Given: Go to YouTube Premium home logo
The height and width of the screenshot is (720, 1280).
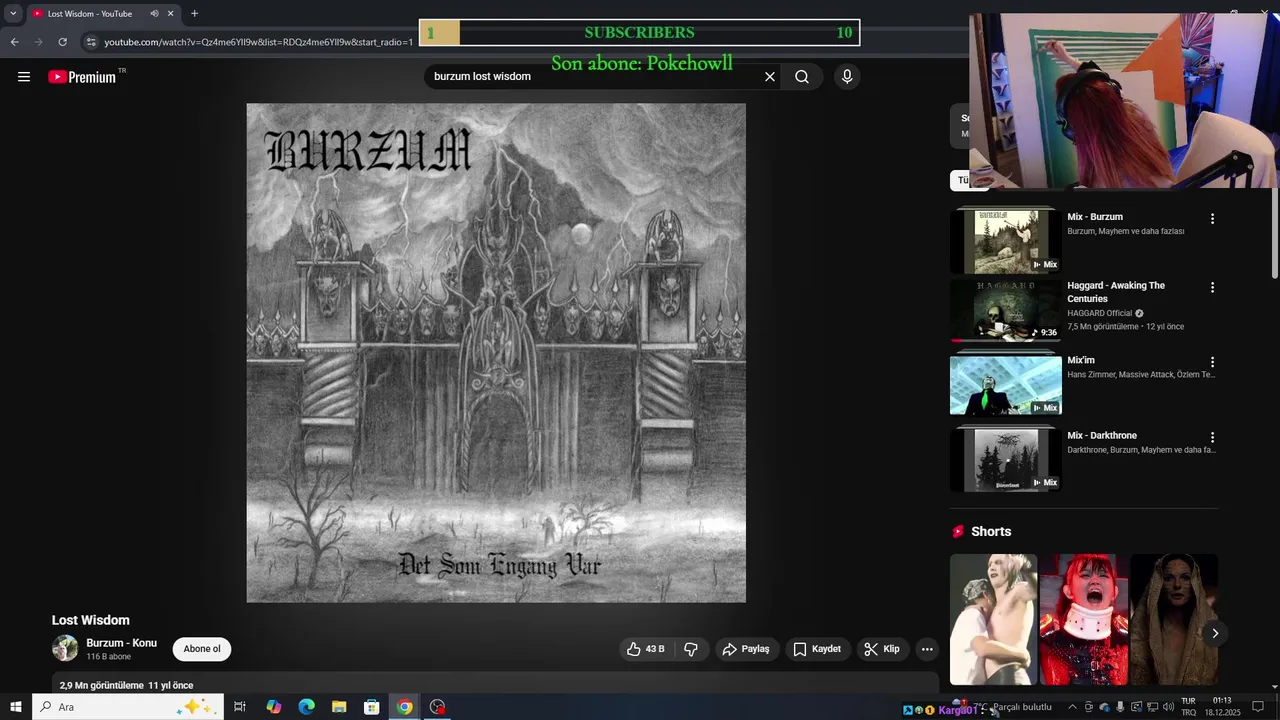Looking at the screenshot, I should tap(82, 77).
